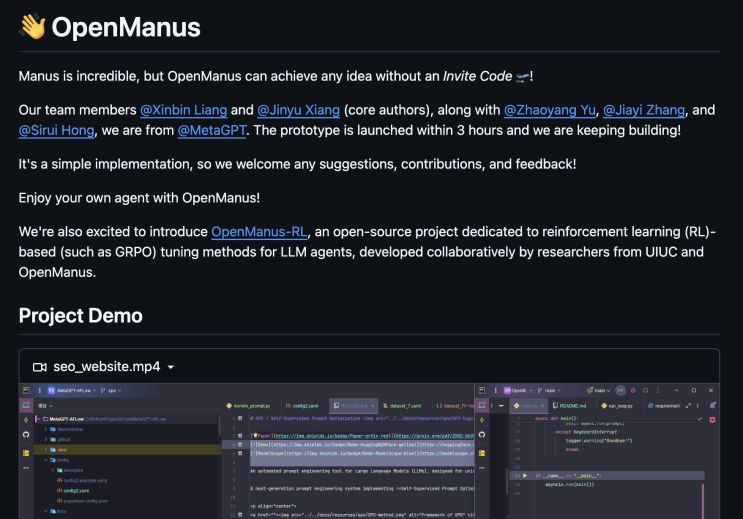
Task: Click the PyCharm logo in right IDE window
Action: 482,391
